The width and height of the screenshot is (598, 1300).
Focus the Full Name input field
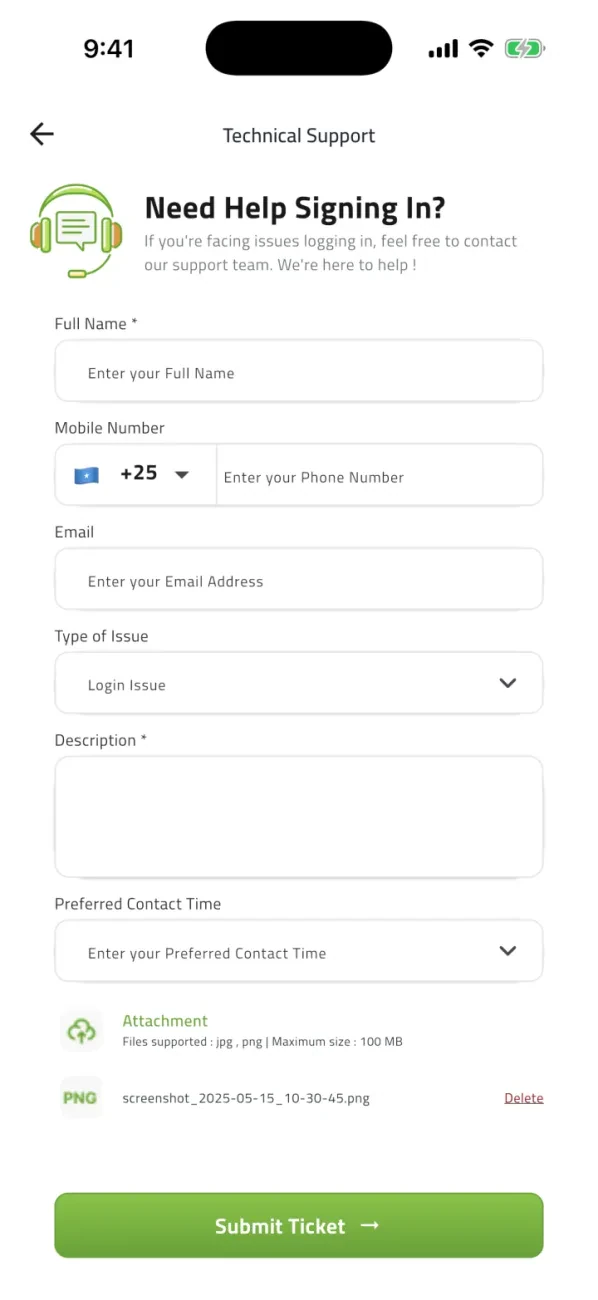299,371
